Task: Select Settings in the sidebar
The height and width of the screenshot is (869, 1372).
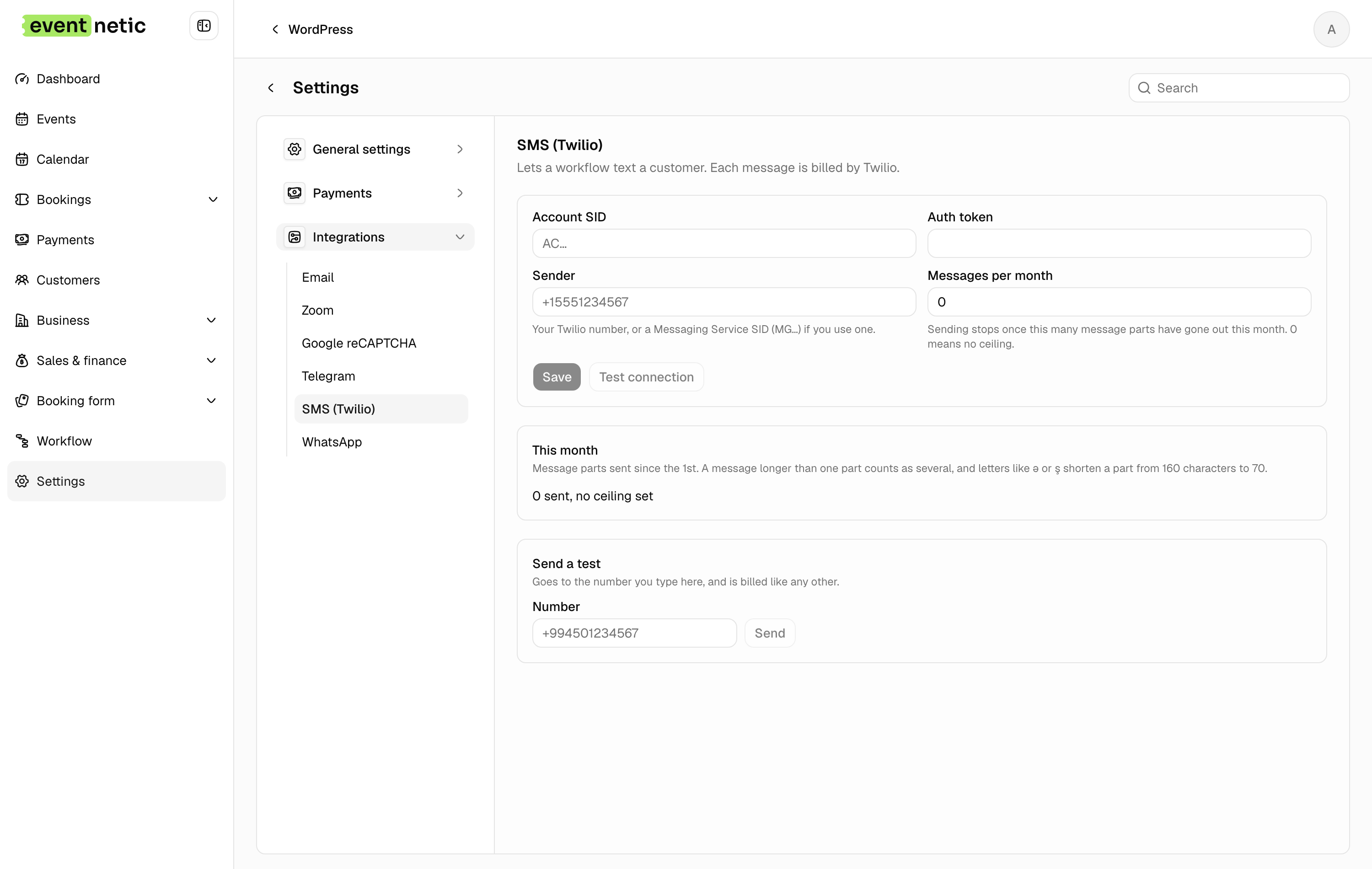Action: pos(116,482)
